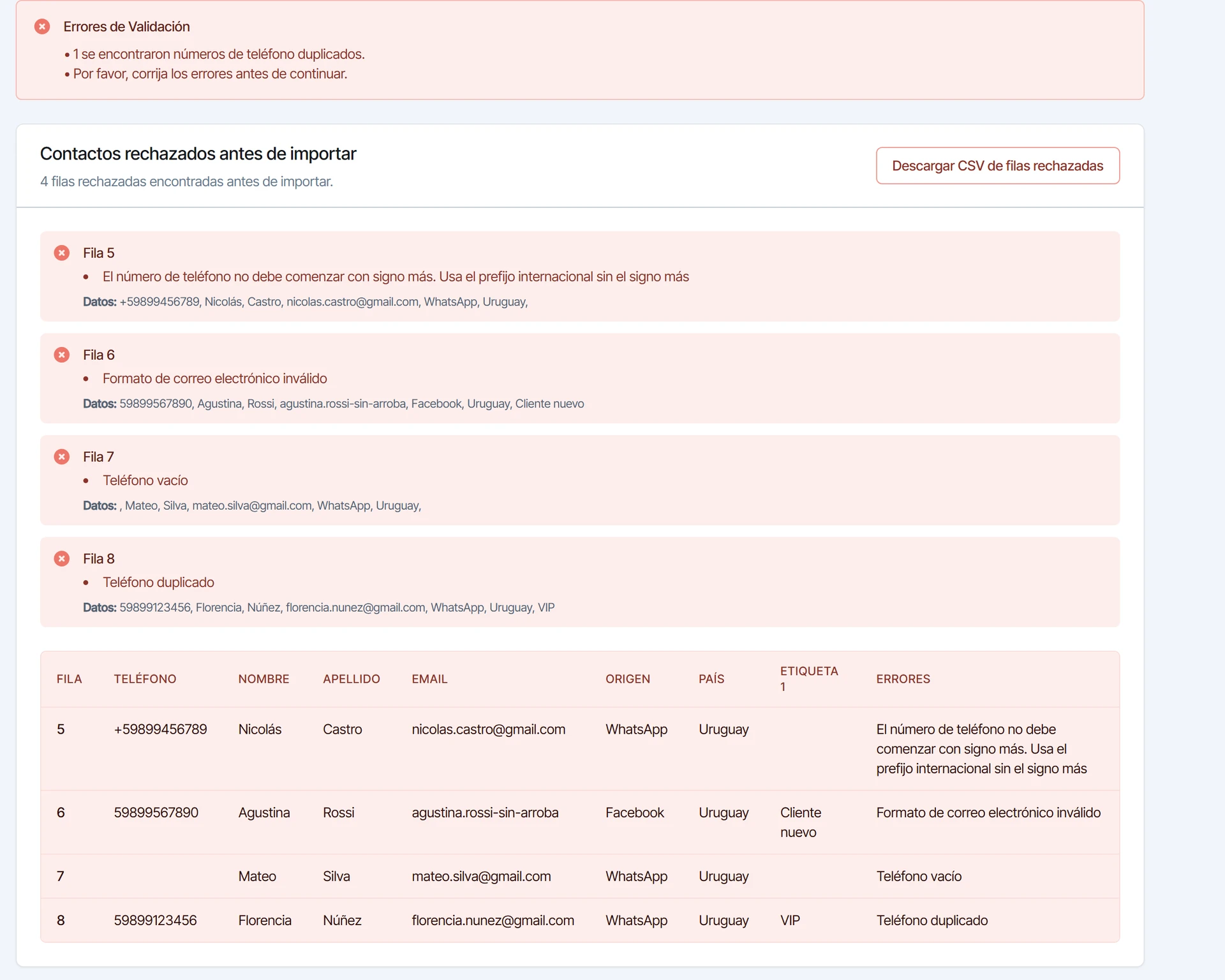Click the FILA column header
Screen dimensions: 1225x980
(x=69, y=679)
